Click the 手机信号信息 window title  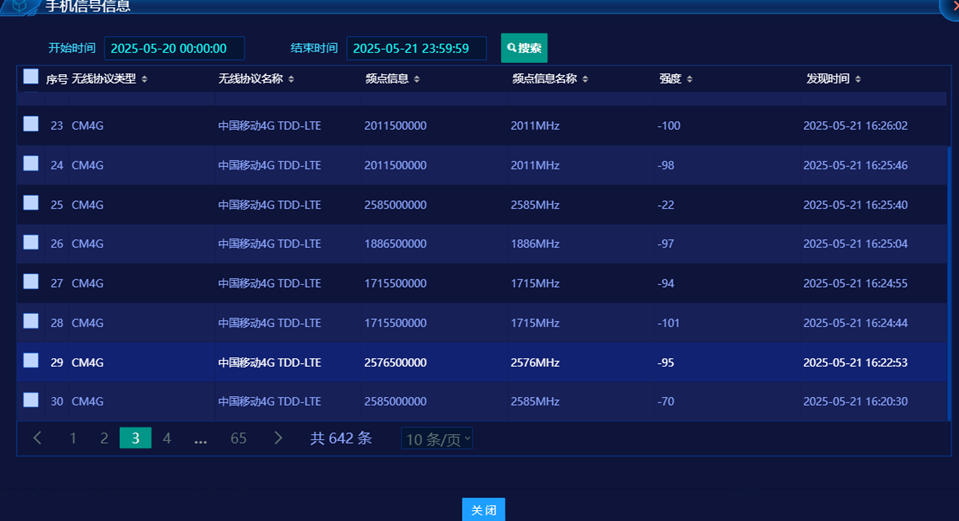[87, 6]
